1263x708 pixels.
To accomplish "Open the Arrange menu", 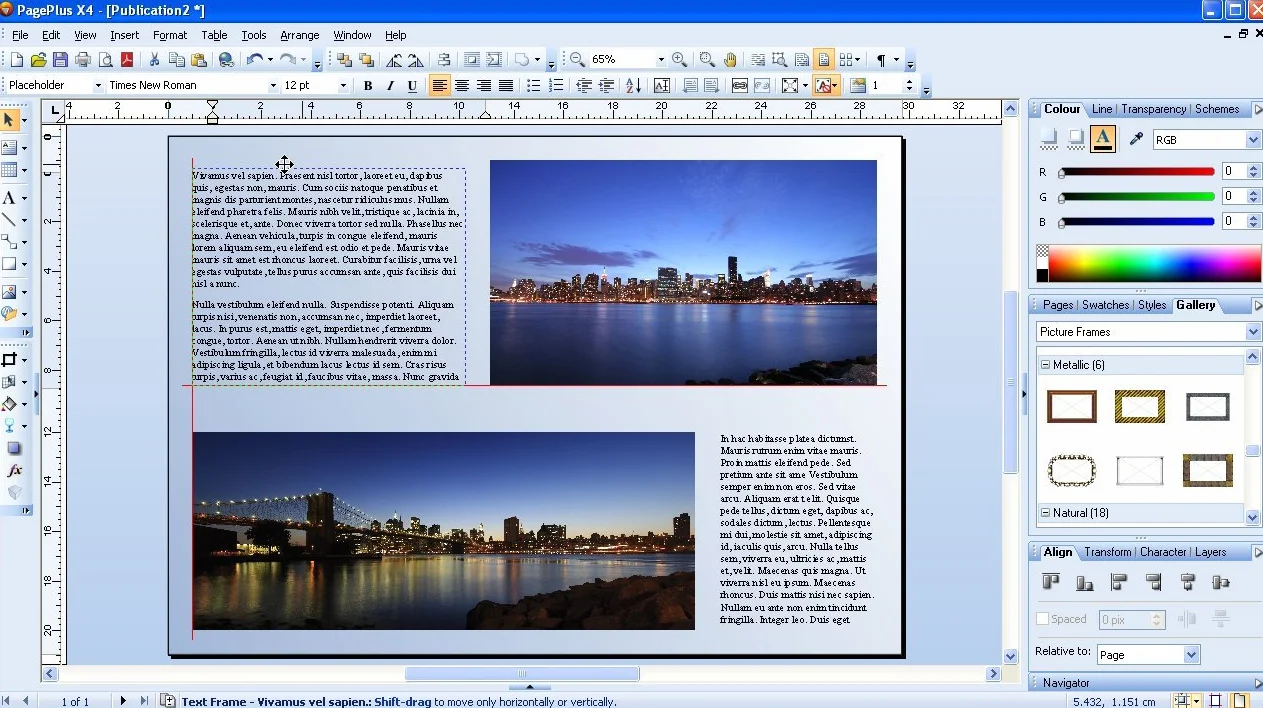I will [x=300, y=35].
